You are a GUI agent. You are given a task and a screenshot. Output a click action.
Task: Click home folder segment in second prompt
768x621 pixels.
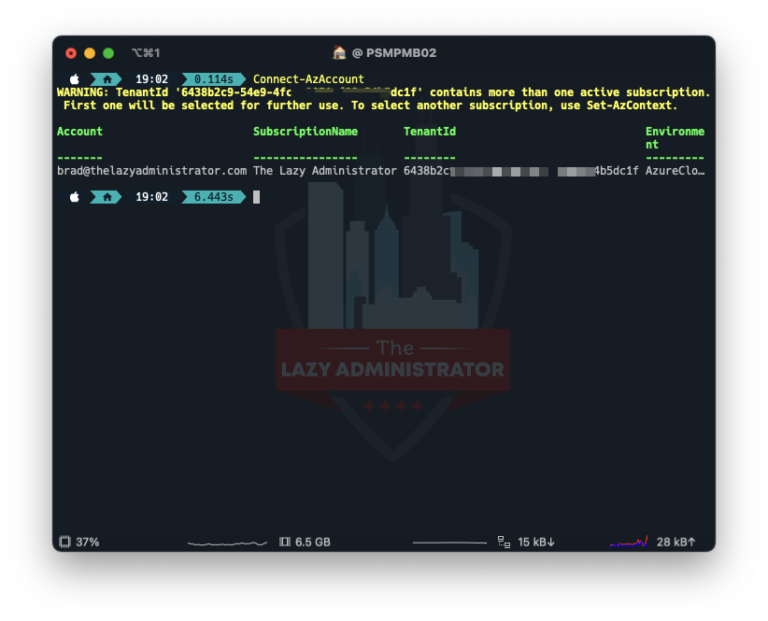tap(106, 197)
